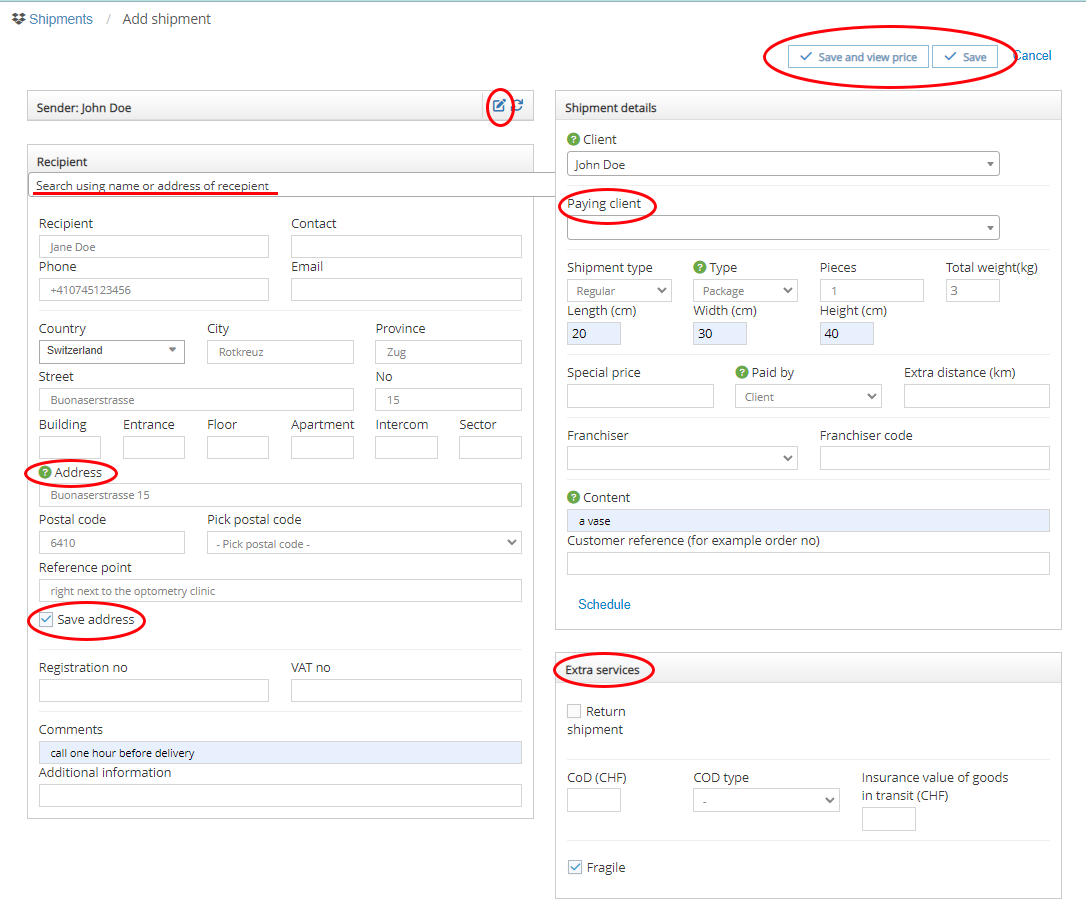Show help for the Client field
This screenshot has height=913, width=1086.
tap(573, 139)
